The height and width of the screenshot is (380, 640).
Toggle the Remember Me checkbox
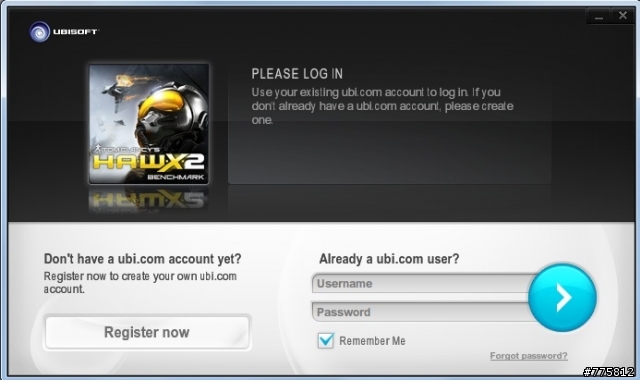[x=326, y=340]
